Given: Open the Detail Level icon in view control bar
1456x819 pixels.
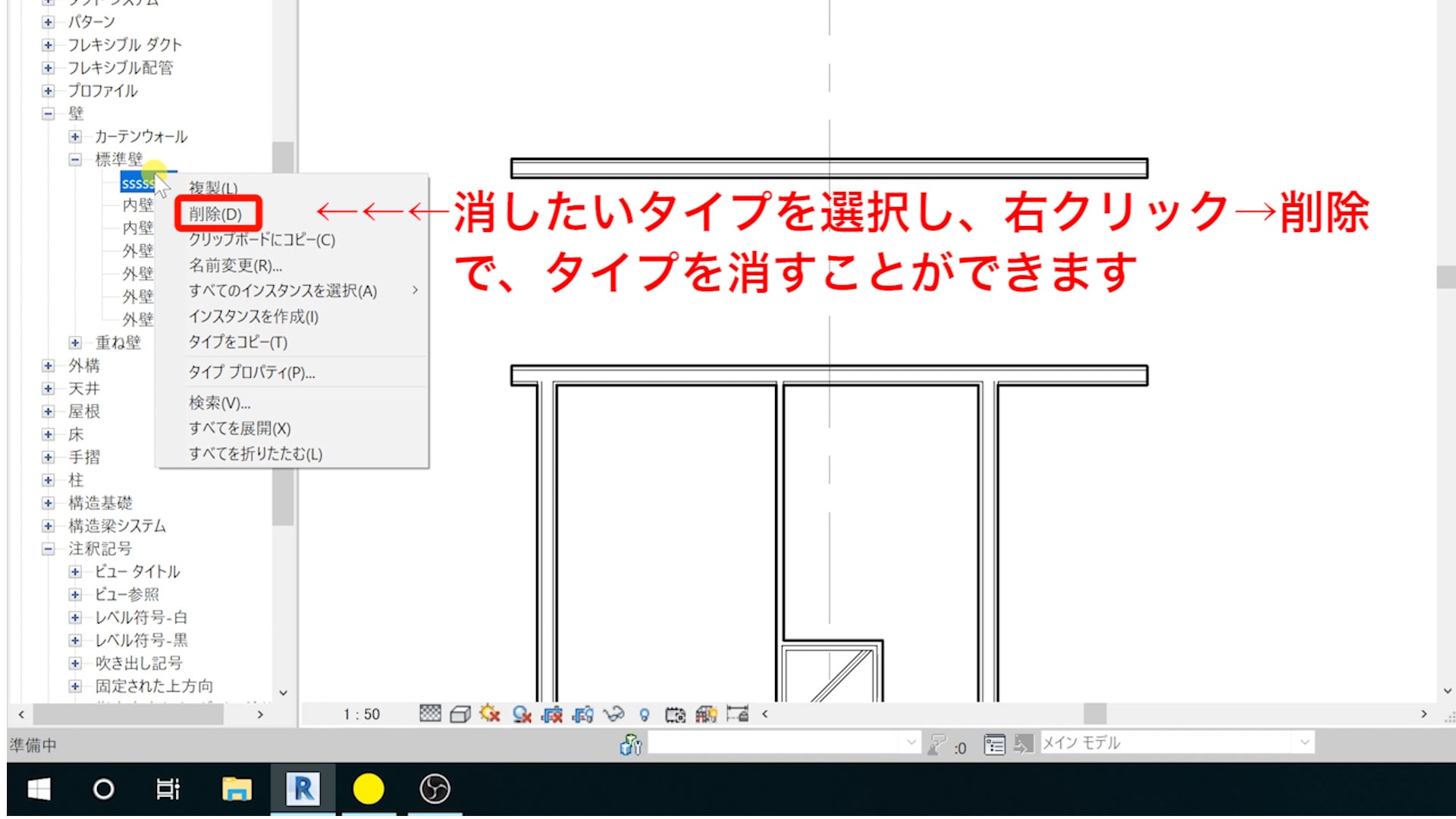Looking at the screenshot, I should pos(430,714).
